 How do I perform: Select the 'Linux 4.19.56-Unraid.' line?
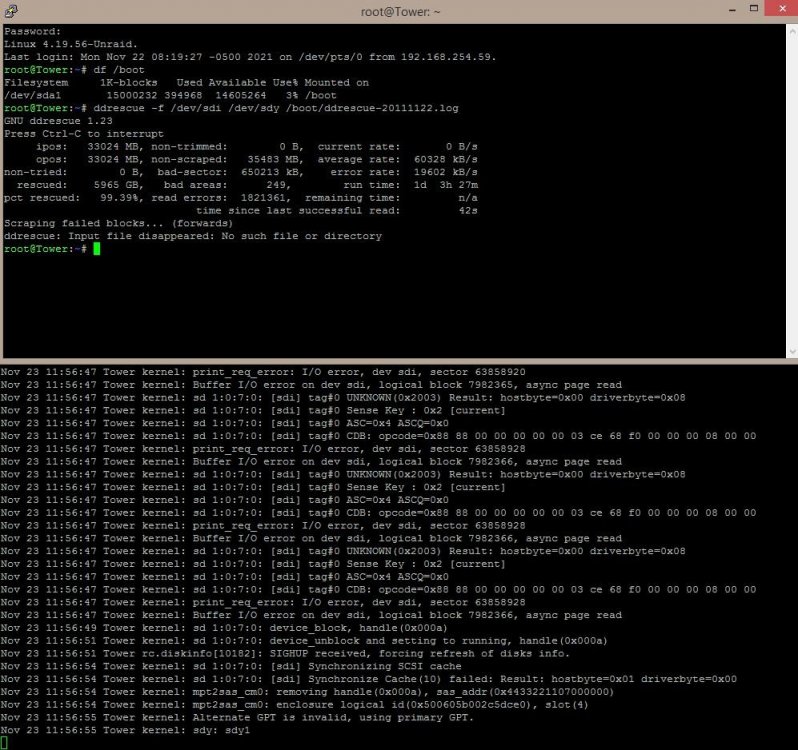71,44
